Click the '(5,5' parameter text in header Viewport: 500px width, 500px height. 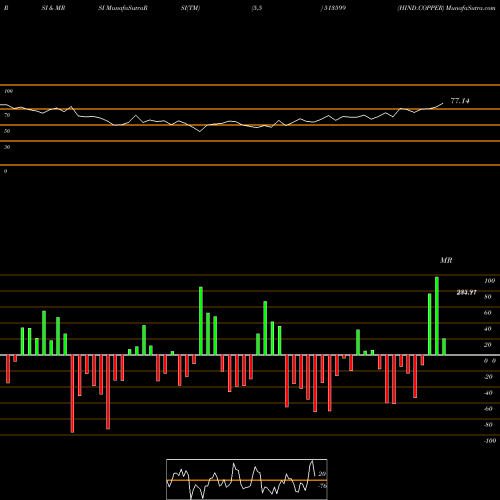point(257,8)
